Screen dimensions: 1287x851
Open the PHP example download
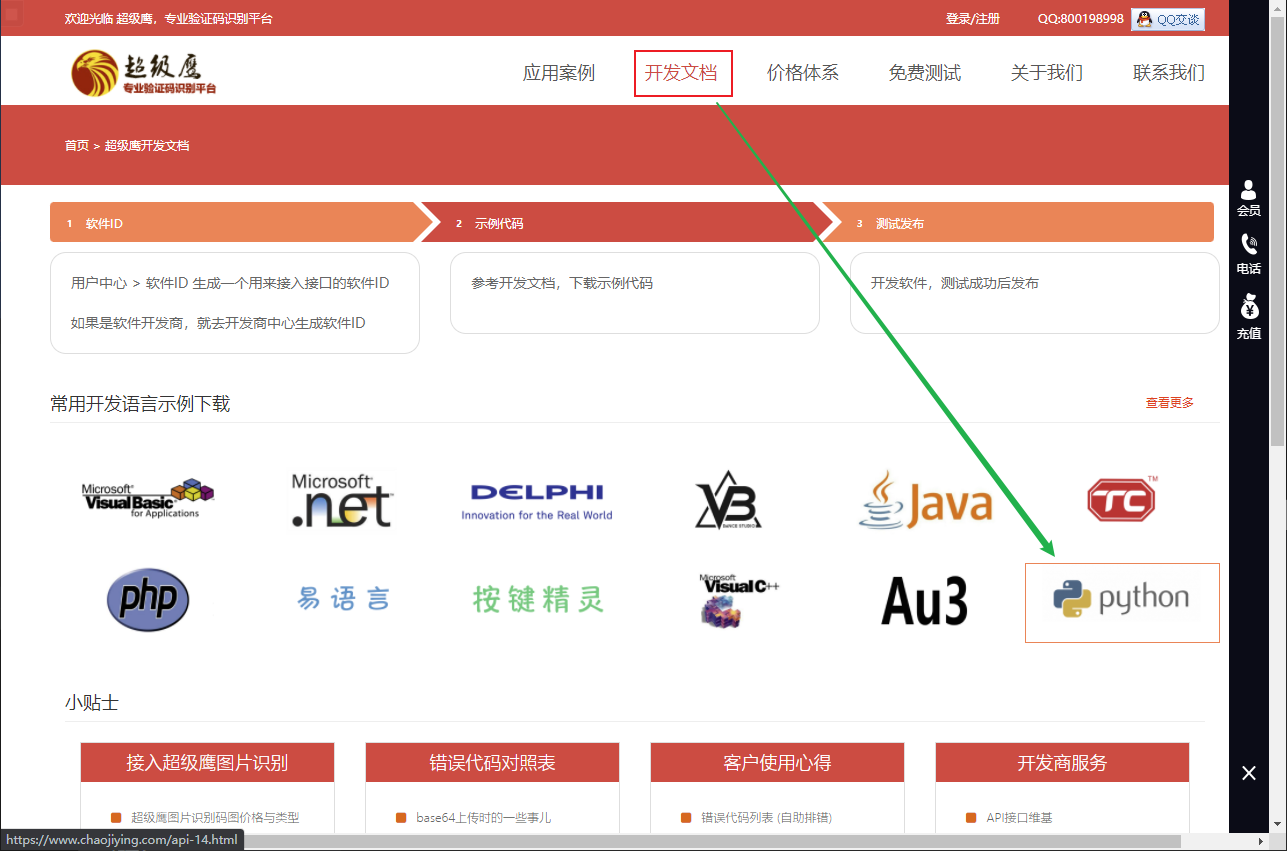[147, 599]
